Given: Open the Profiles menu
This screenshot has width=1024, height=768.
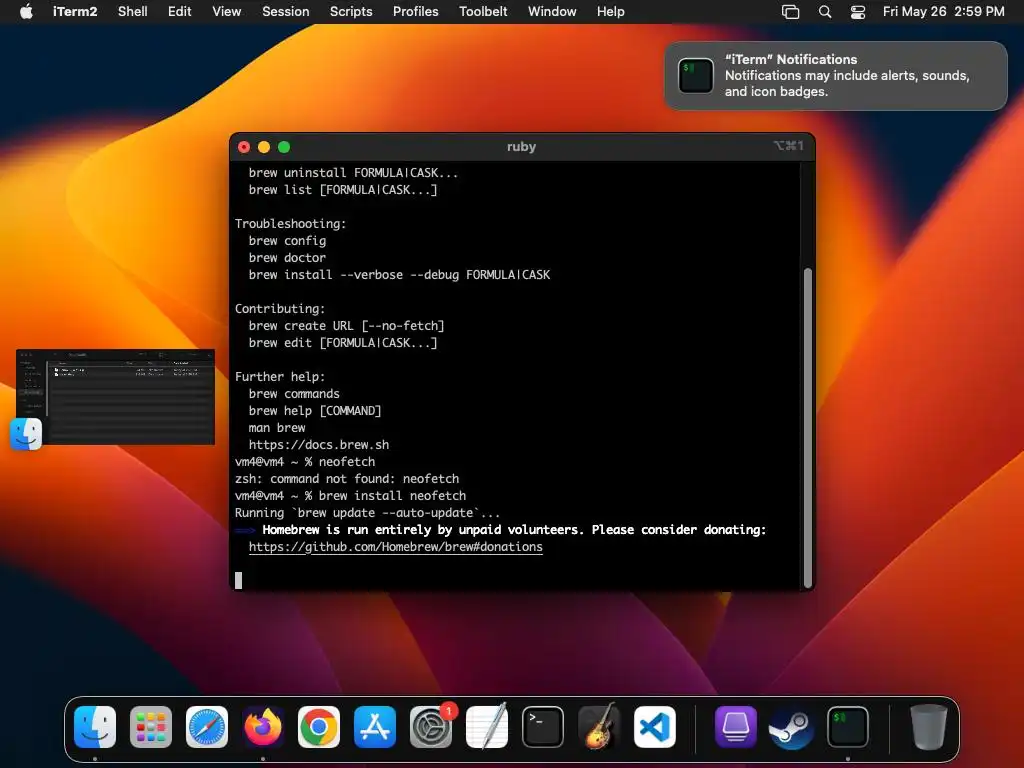Looking at the screenshot, I should pyautogui.click(x=415, y=12).
